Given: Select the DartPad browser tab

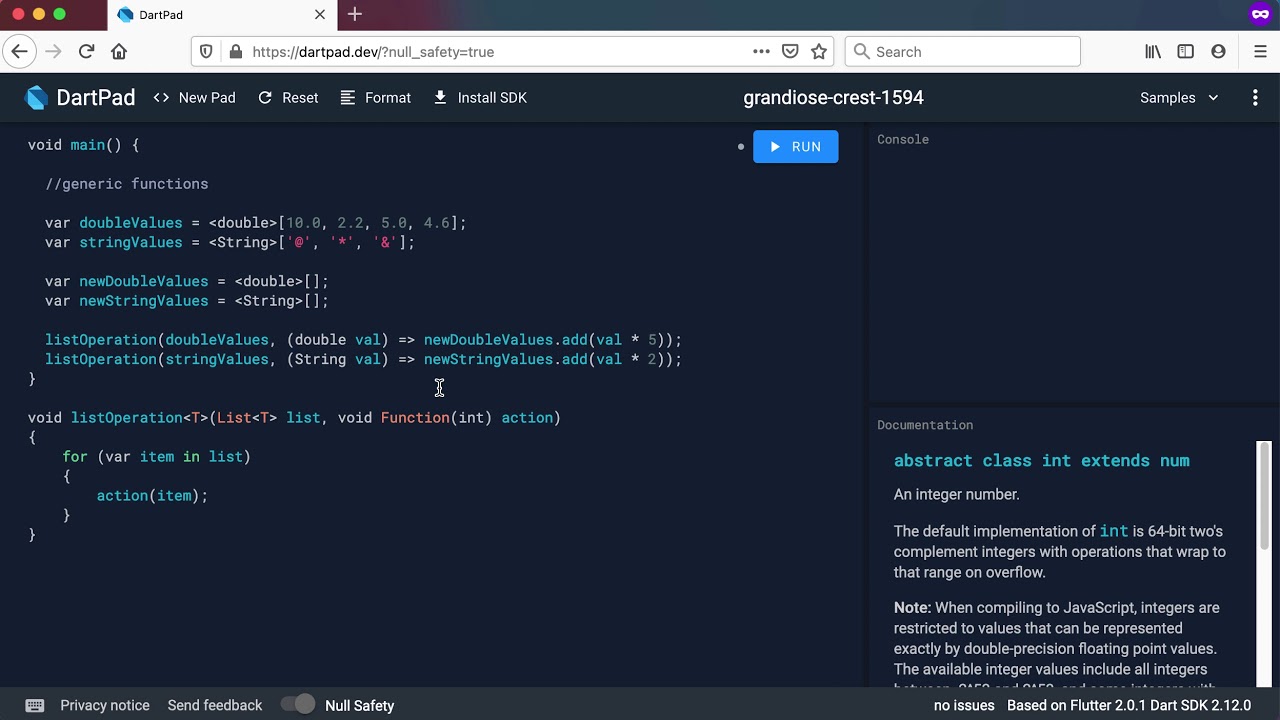Looking at the screenshot, I should point(222,14).
